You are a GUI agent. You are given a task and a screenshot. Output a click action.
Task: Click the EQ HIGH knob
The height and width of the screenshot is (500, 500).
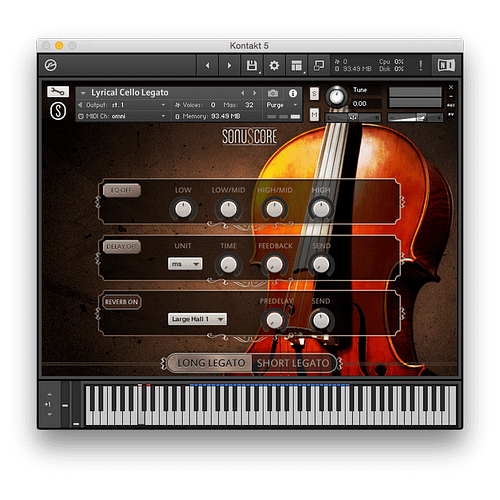321,209
